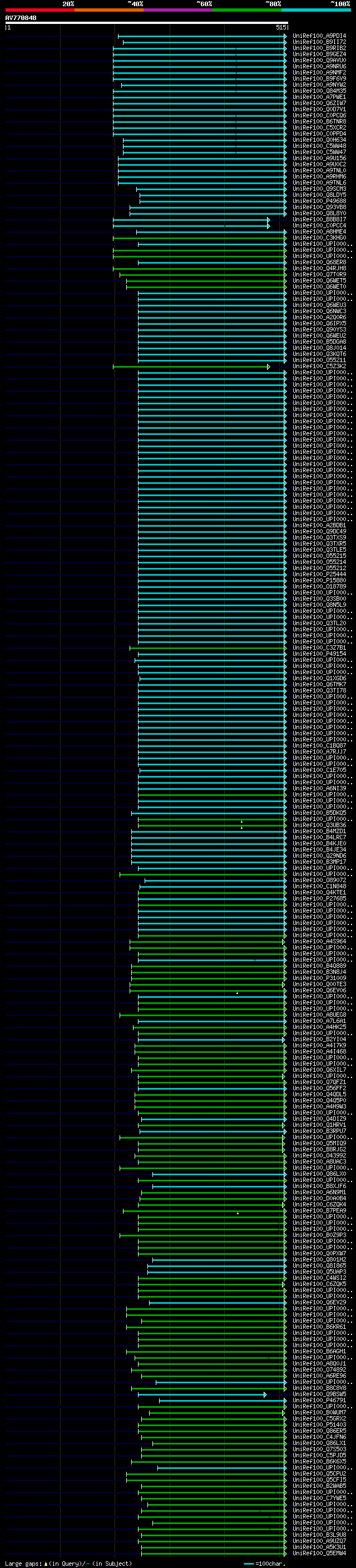356x1568 pixels.
Task: Select the UniRef100_Q8L8Y0 label
Action: click(319, 213)
